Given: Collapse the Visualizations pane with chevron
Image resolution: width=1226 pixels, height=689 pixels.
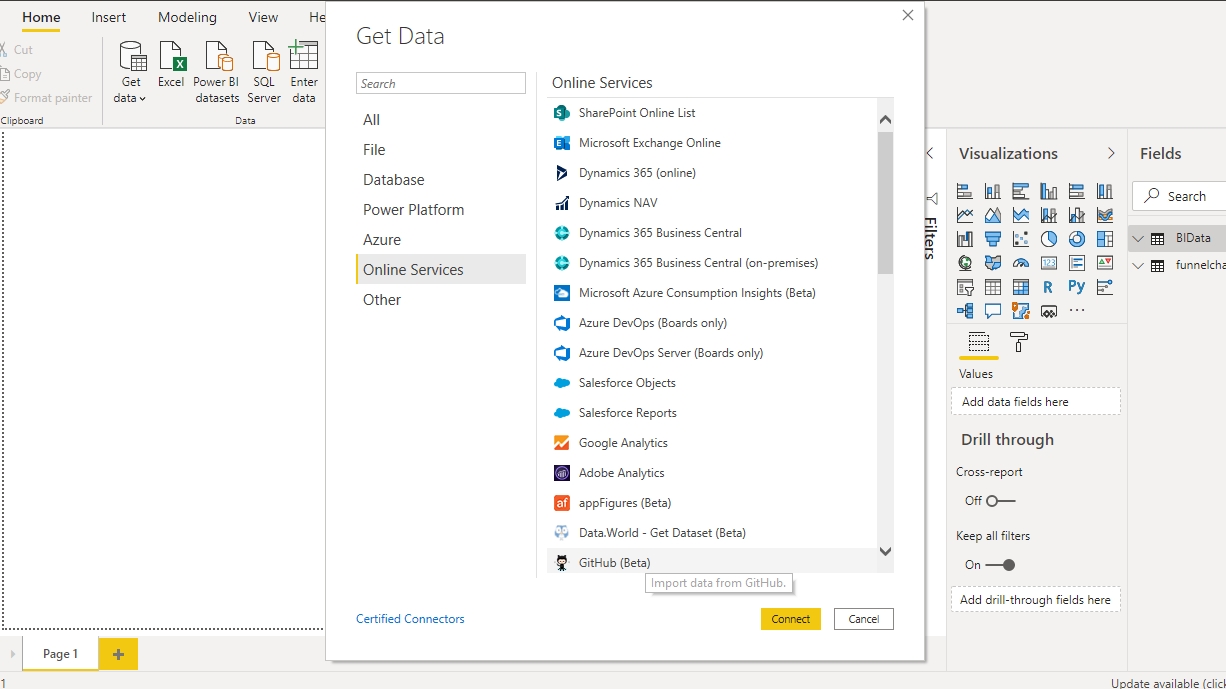Looking at the screenshot, I should pyautogui.click(x=1111, y=153).
